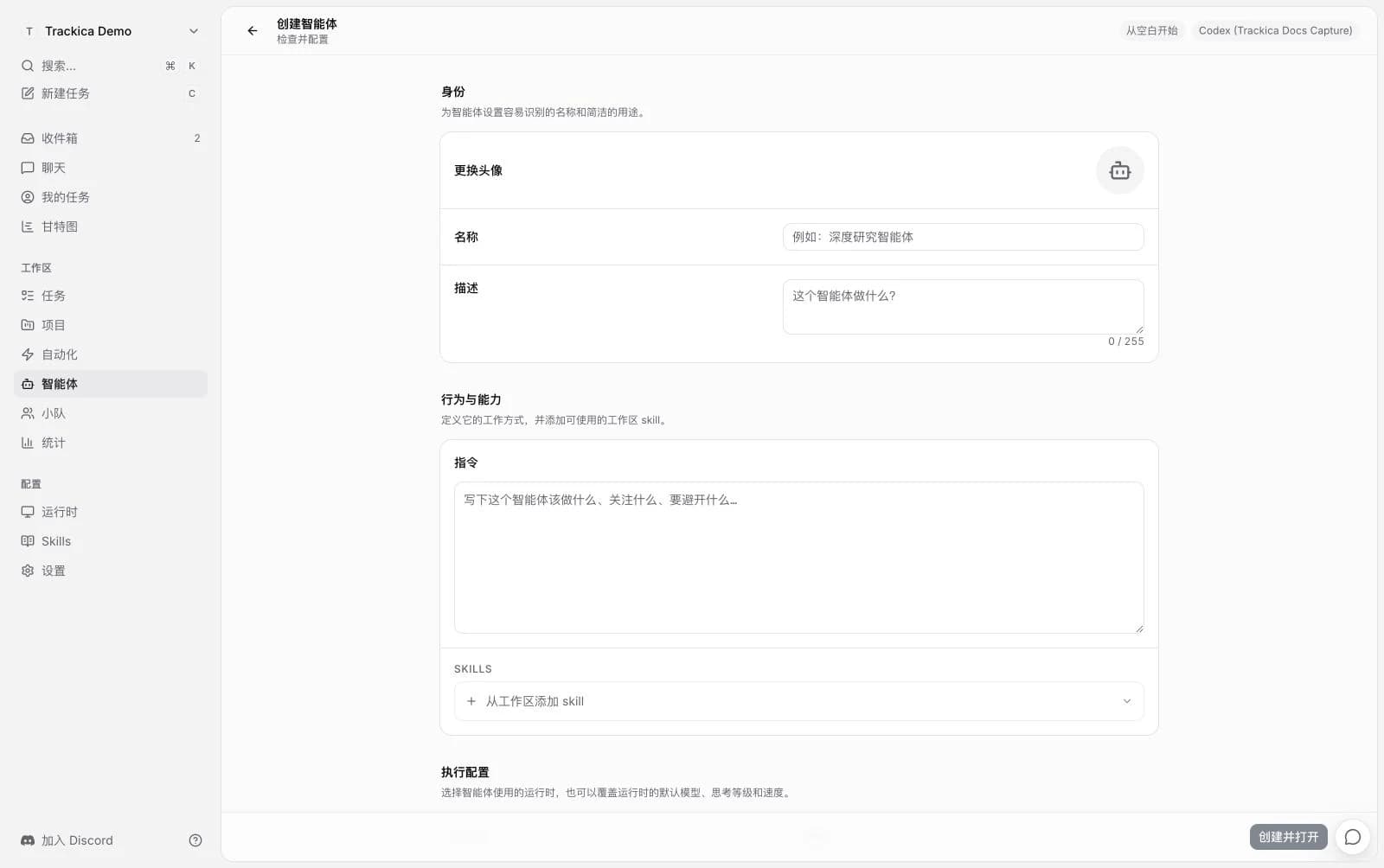The height and width of the screenshot is (868, 1384).
Task: Click the 从空白开始 tag
Action: click(x=1151, y=30)
